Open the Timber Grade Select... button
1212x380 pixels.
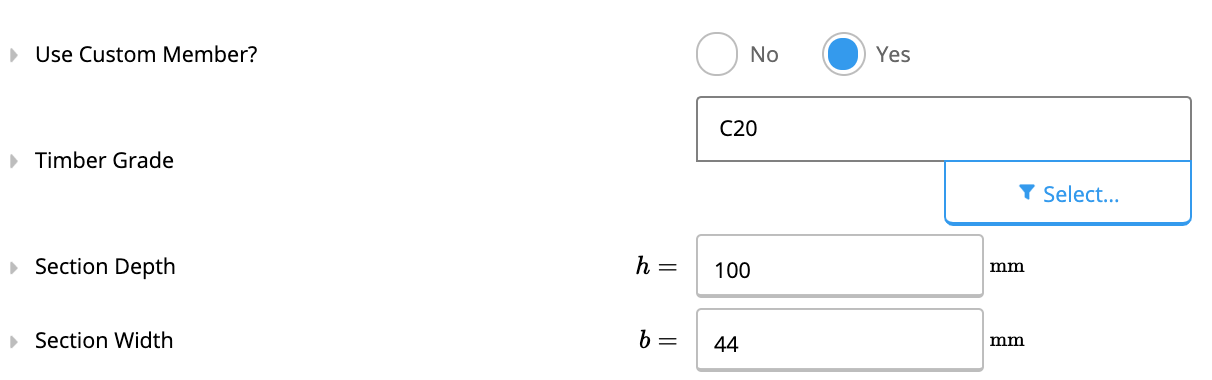(1068, 193)
